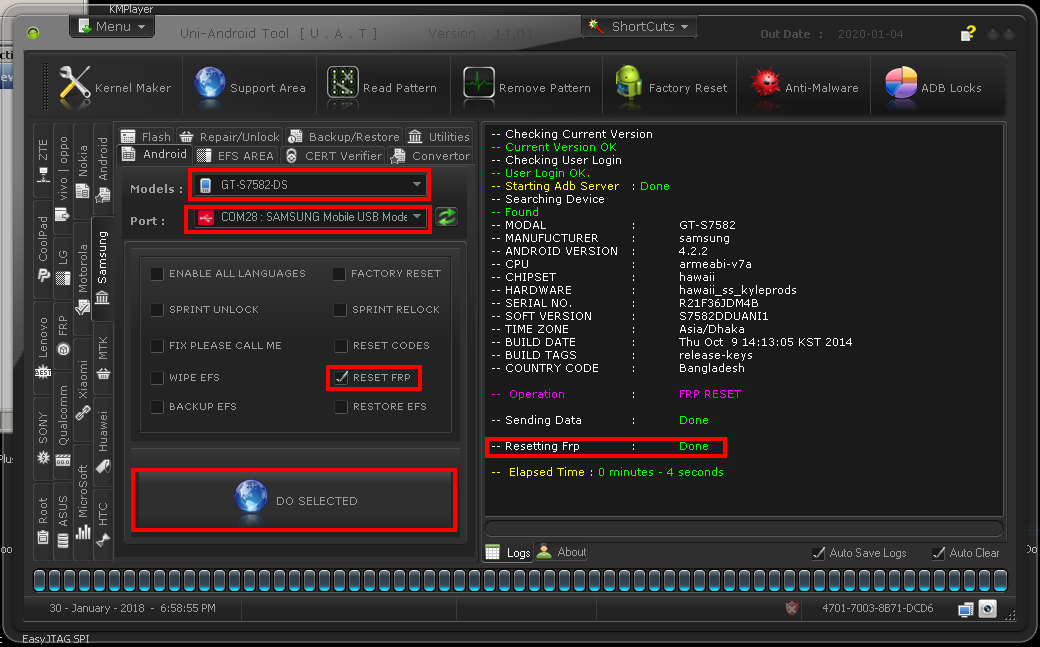
Task: Click the shield icon in status bar
Action: pyautogui.click(x=791, y=608)
